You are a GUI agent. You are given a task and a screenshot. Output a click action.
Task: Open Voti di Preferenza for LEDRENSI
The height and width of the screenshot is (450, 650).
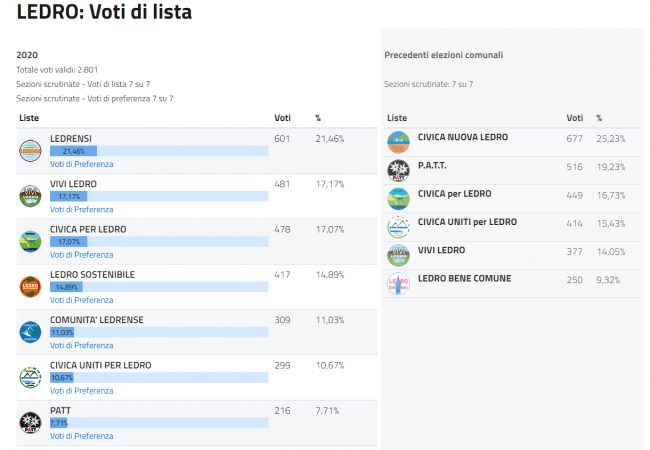pos(82,164)
